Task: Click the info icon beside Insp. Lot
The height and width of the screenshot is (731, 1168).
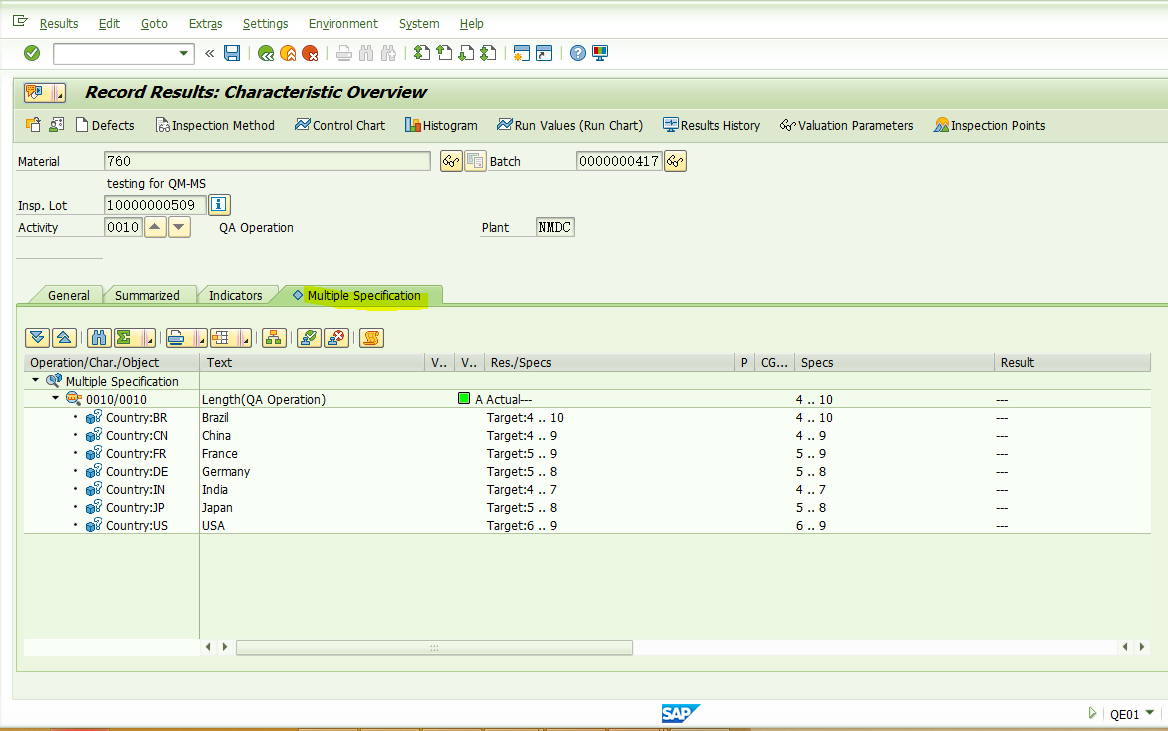Action: [x=219, y=205]
